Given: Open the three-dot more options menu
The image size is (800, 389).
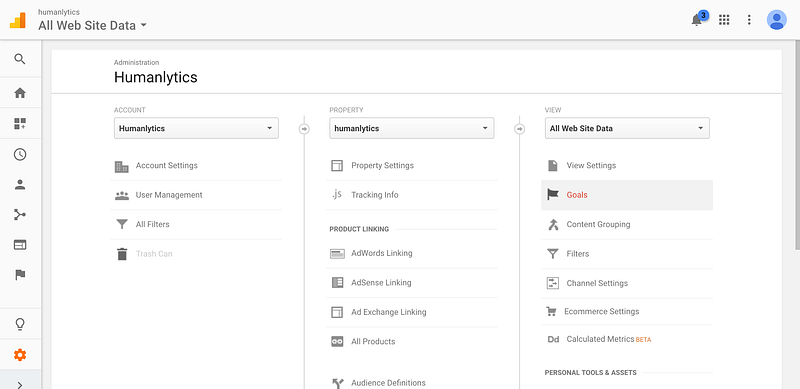Looking at the screenshot, I should 749,20.
